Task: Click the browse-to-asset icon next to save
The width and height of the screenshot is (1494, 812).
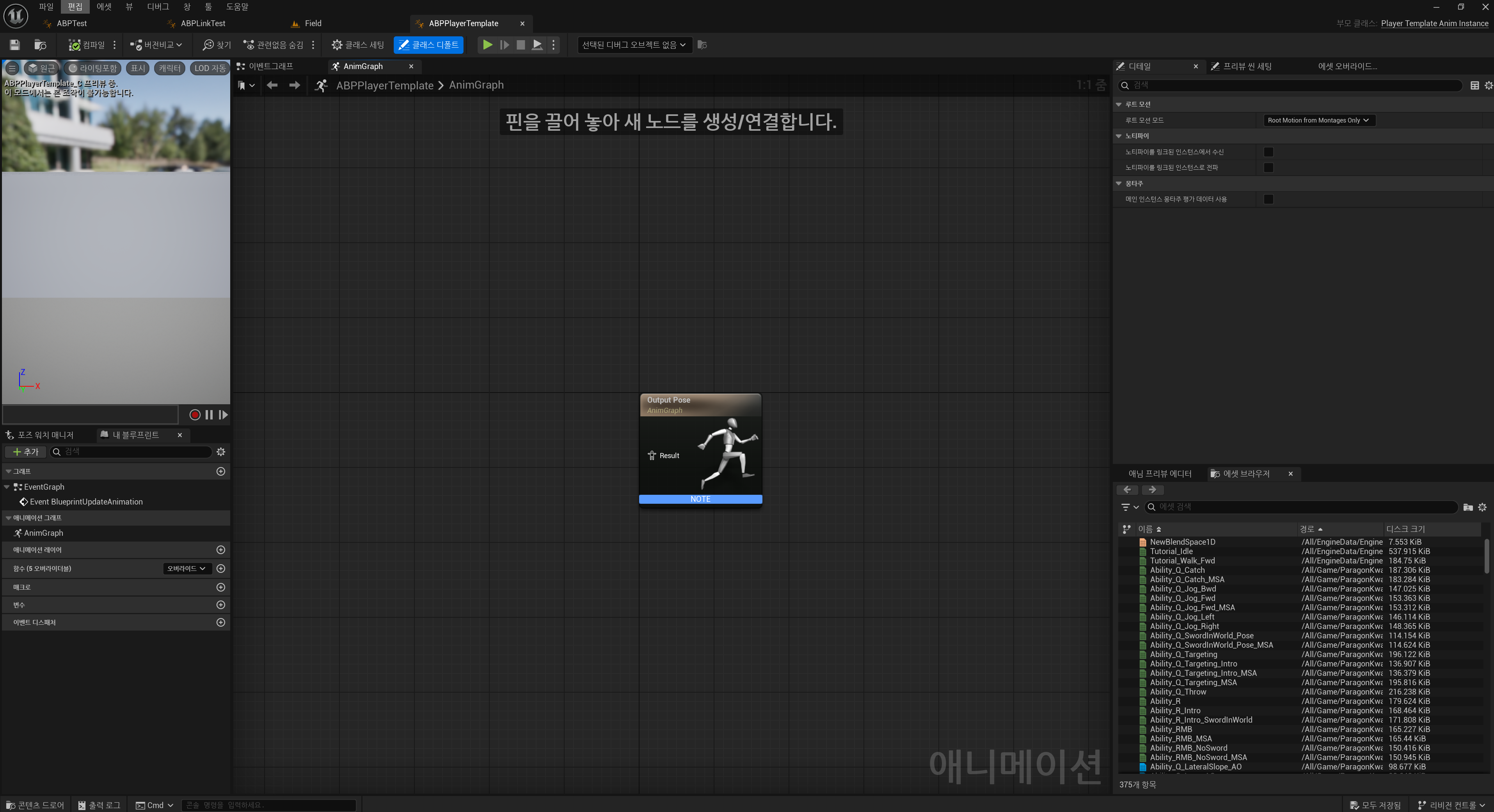Action: pos(40,44)
